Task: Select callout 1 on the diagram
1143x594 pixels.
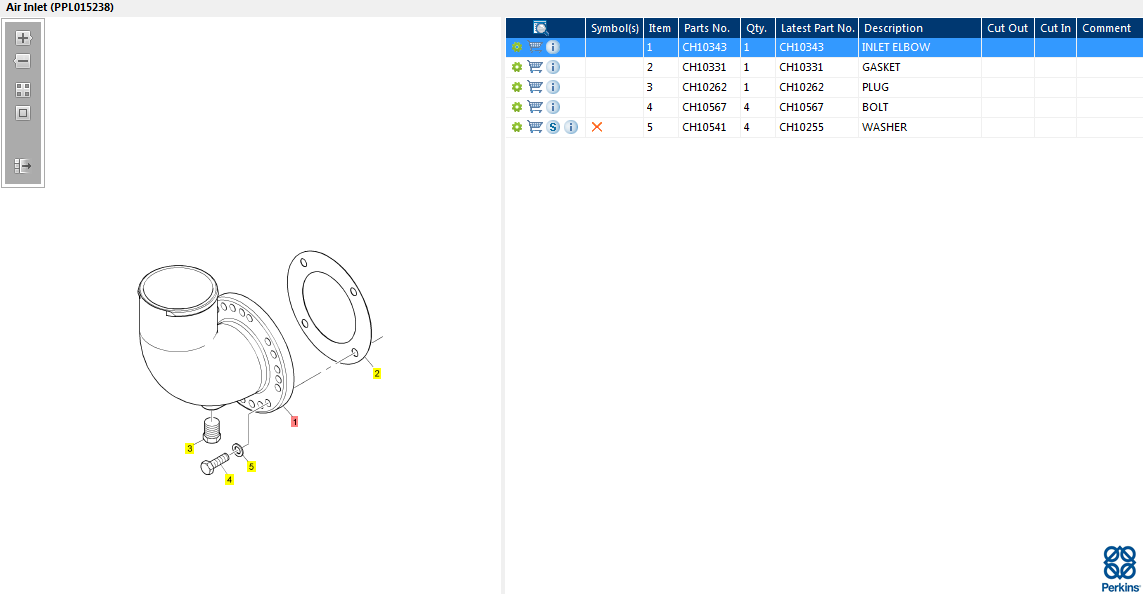Action: coord(294,421)
